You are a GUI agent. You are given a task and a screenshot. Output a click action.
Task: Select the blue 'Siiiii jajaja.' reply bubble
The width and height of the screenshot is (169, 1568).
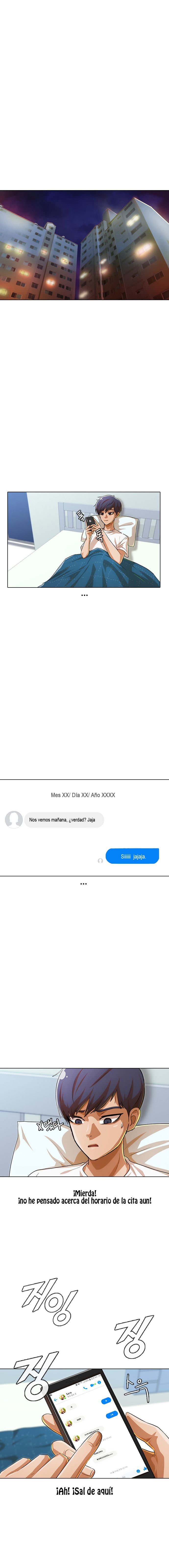point(132,856)
